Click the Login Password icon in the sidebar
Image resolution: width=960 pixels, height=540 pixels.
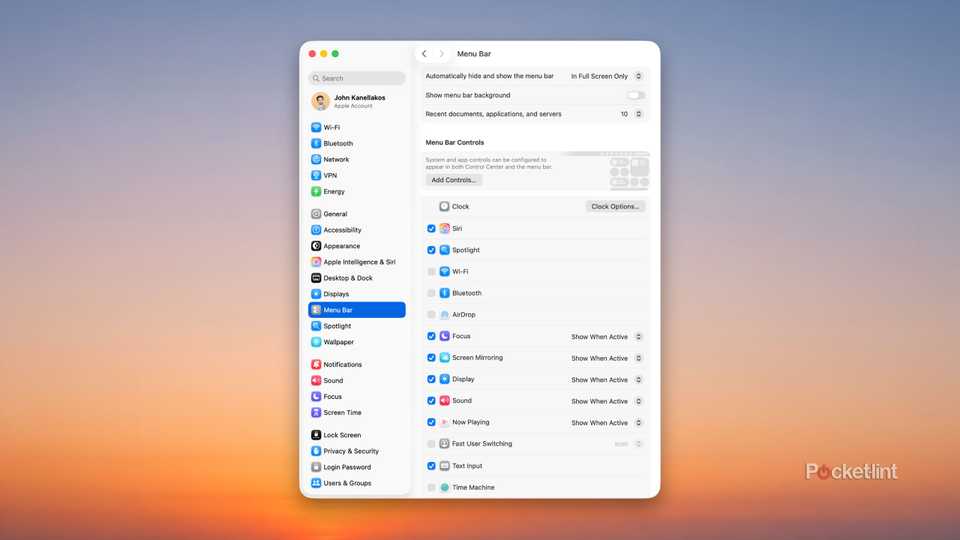click(x=316, y=467)
